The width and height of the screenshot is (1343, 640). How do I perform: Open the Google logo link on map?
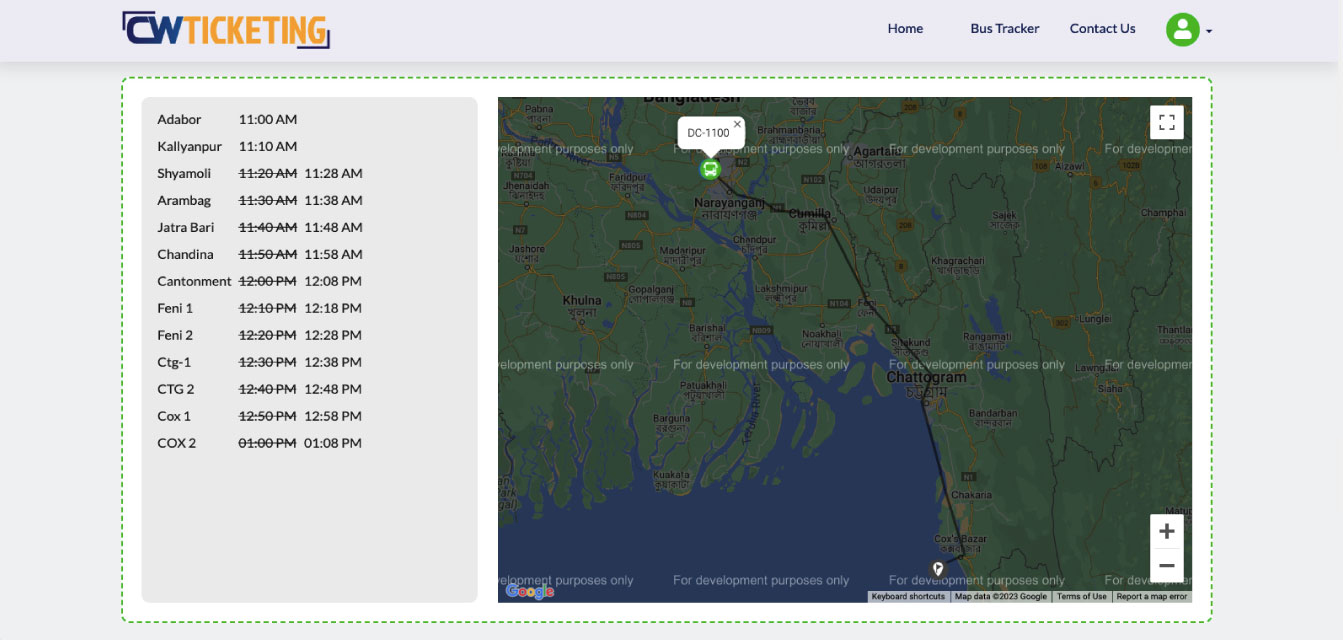tap(529, 591)
